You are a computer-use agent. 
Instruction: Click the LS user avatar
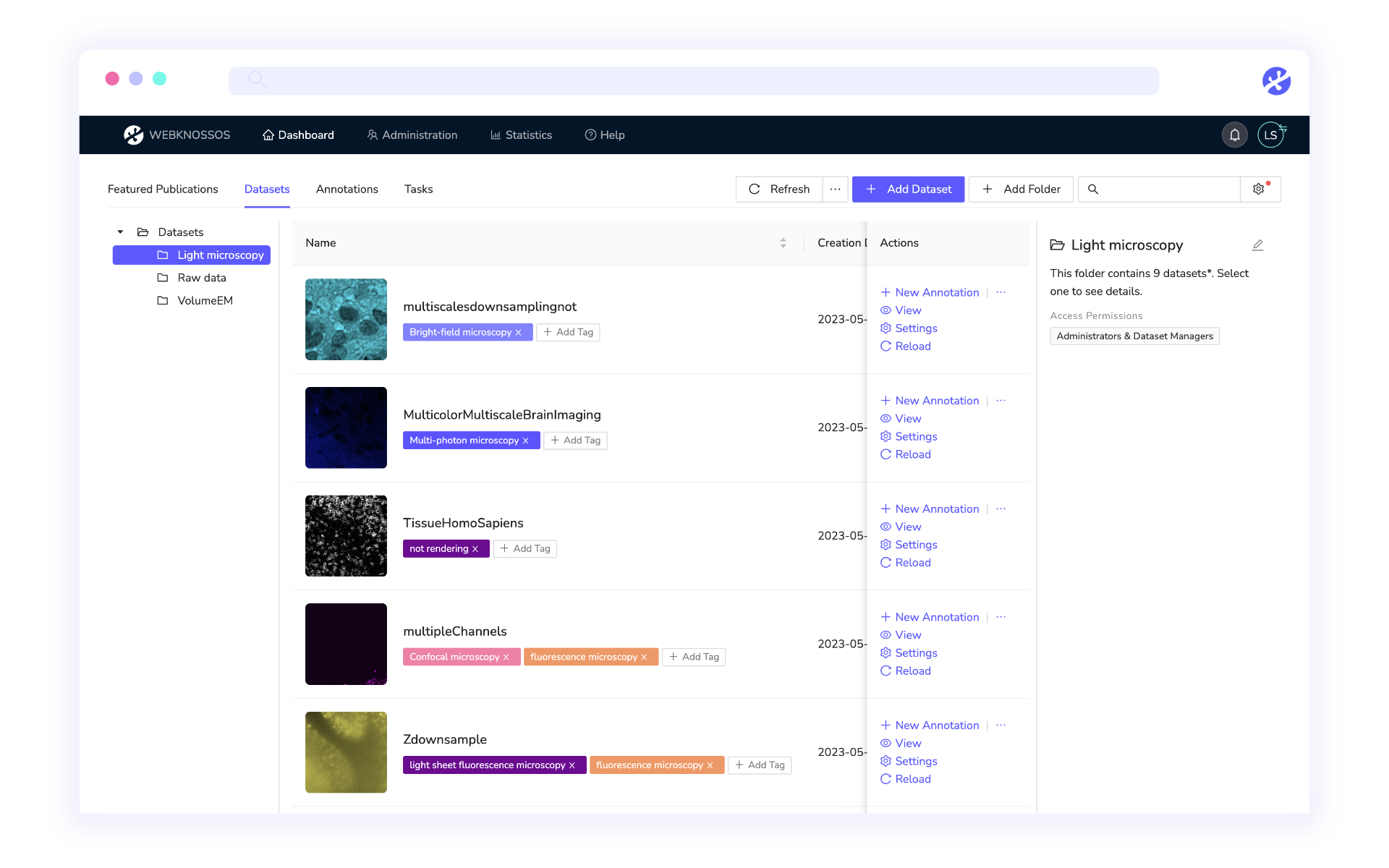[1270, 135]
